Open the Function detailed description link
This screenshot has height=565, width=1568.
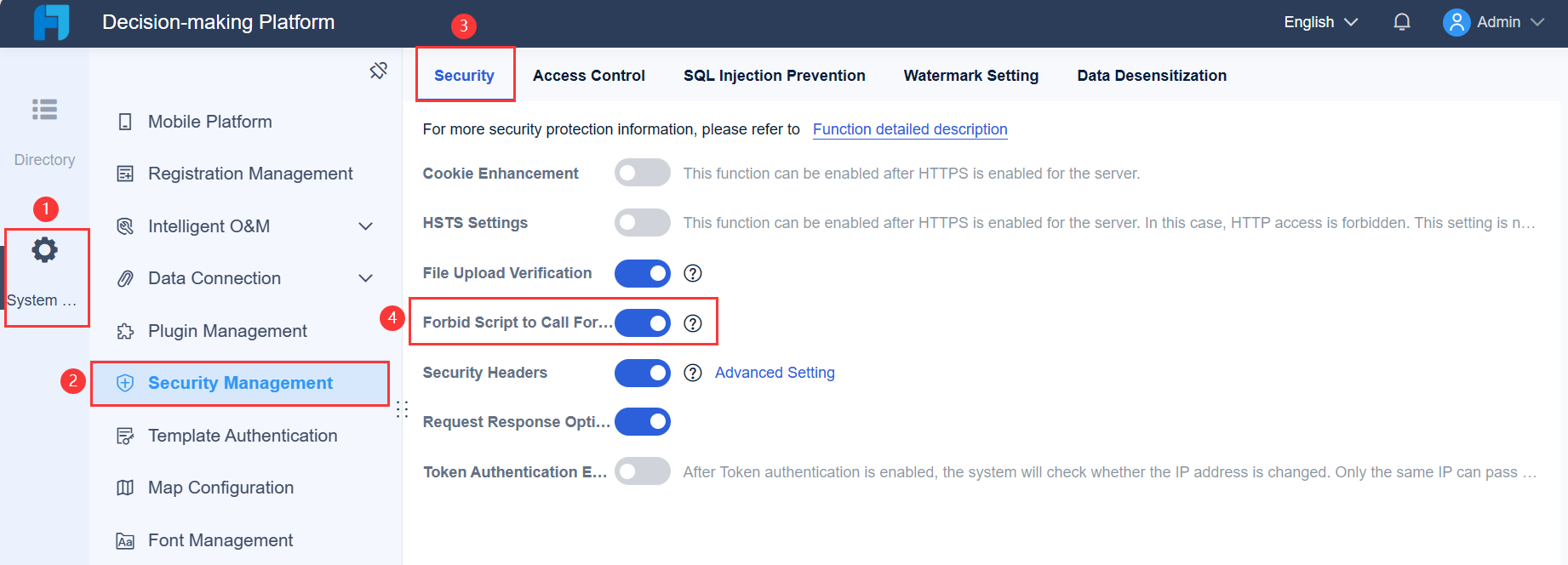coord(910,129)
